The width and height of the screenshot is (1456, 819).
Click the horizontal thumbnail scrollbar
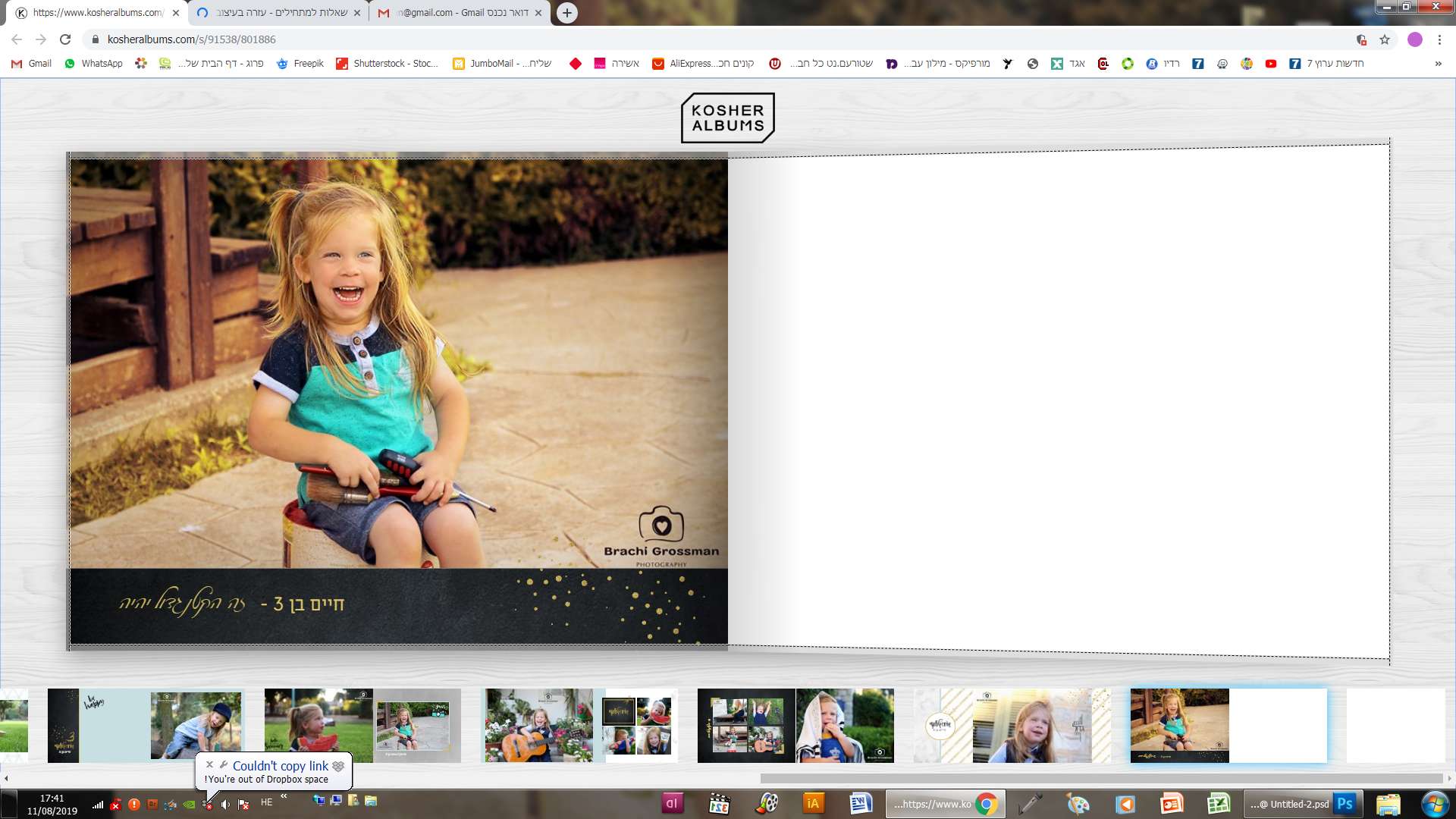click(1100, 778)
